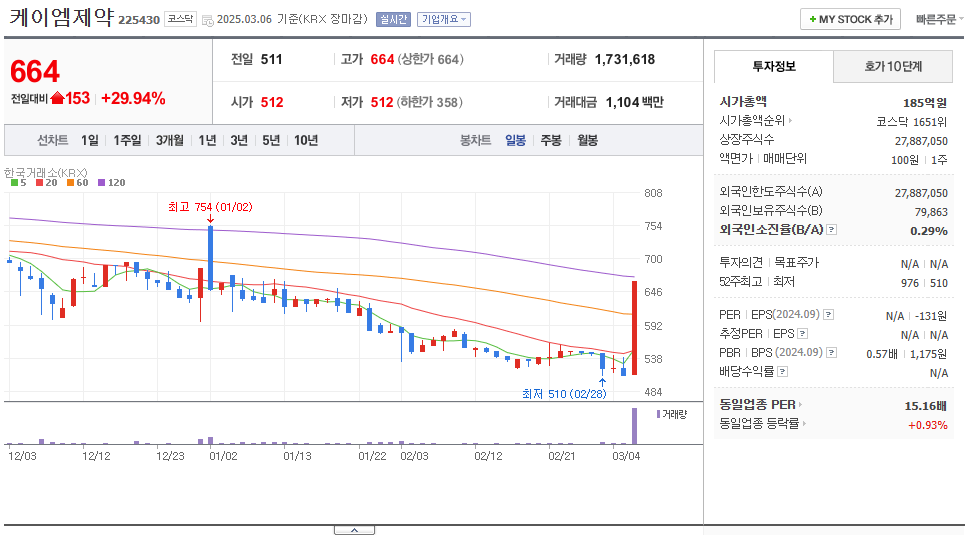Select the 5년 line chart period
Viewport: 965px width, 535px height.
click(271, 140)
